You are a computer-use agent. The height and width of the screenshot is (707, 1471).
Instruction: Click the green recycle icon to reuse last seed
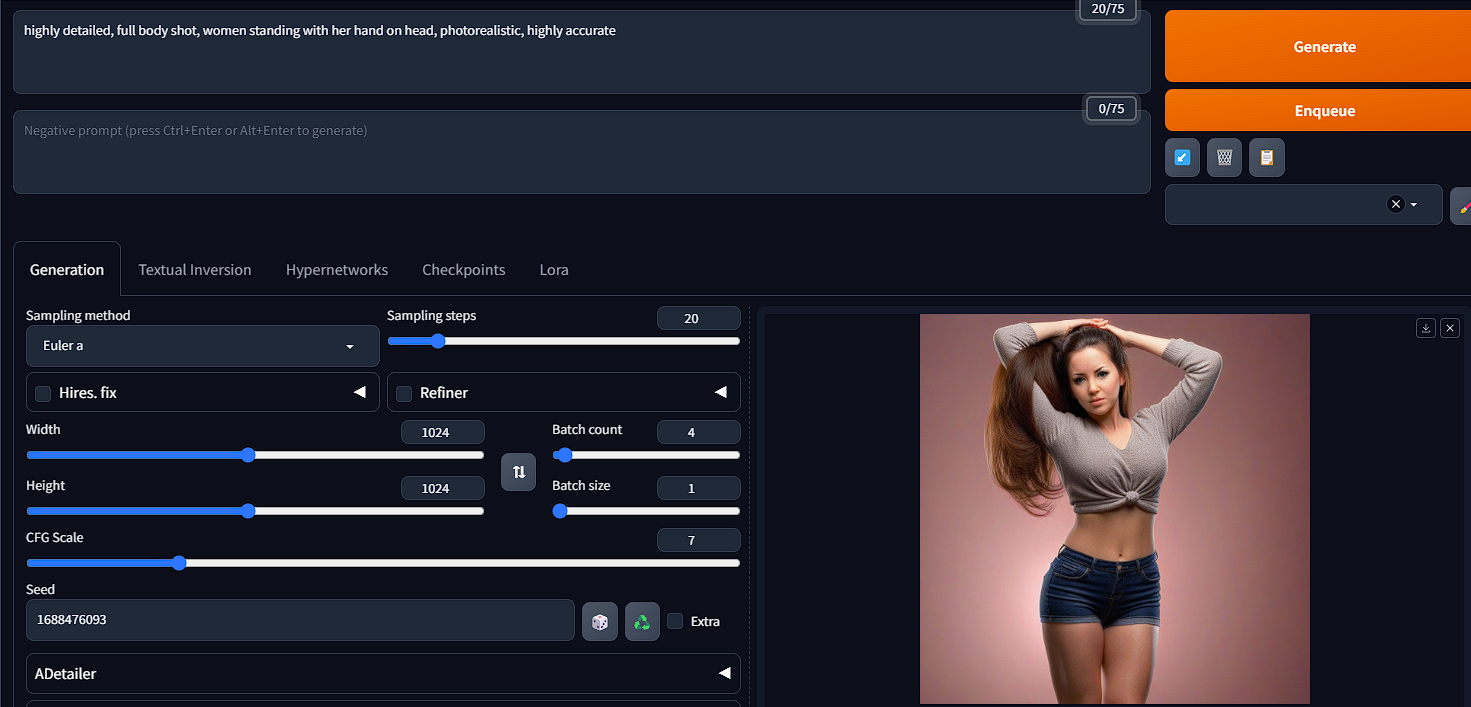point(642,620)
